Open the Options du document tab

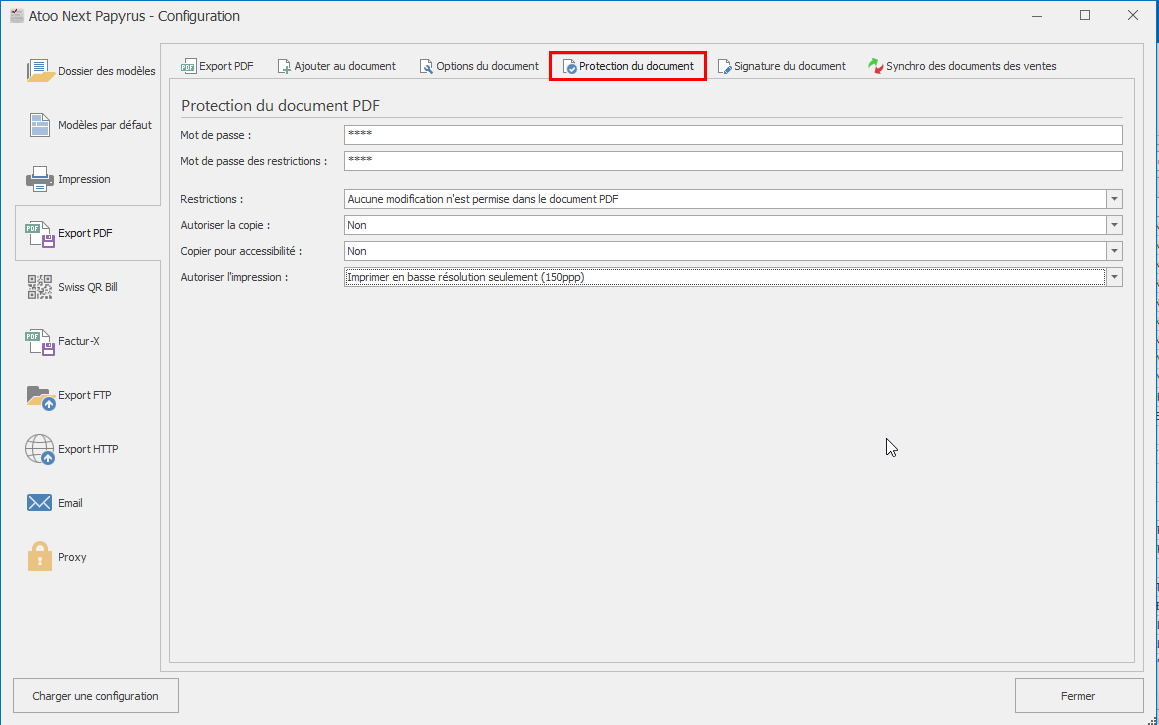479,66
